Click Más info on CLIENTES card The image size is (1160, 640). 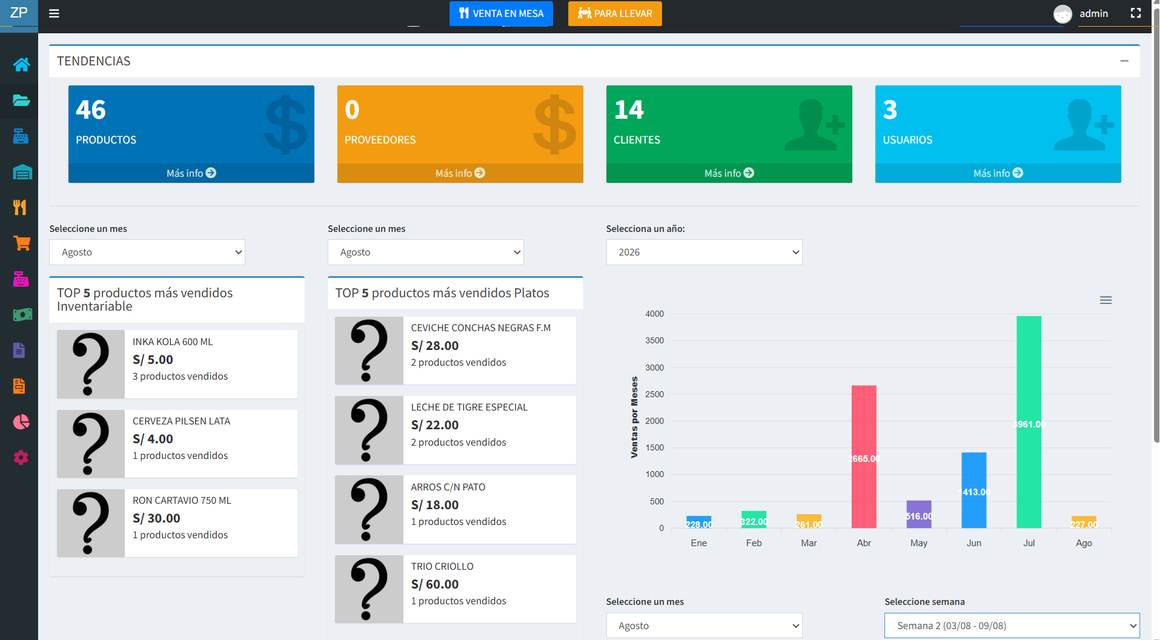coord(729,173)
